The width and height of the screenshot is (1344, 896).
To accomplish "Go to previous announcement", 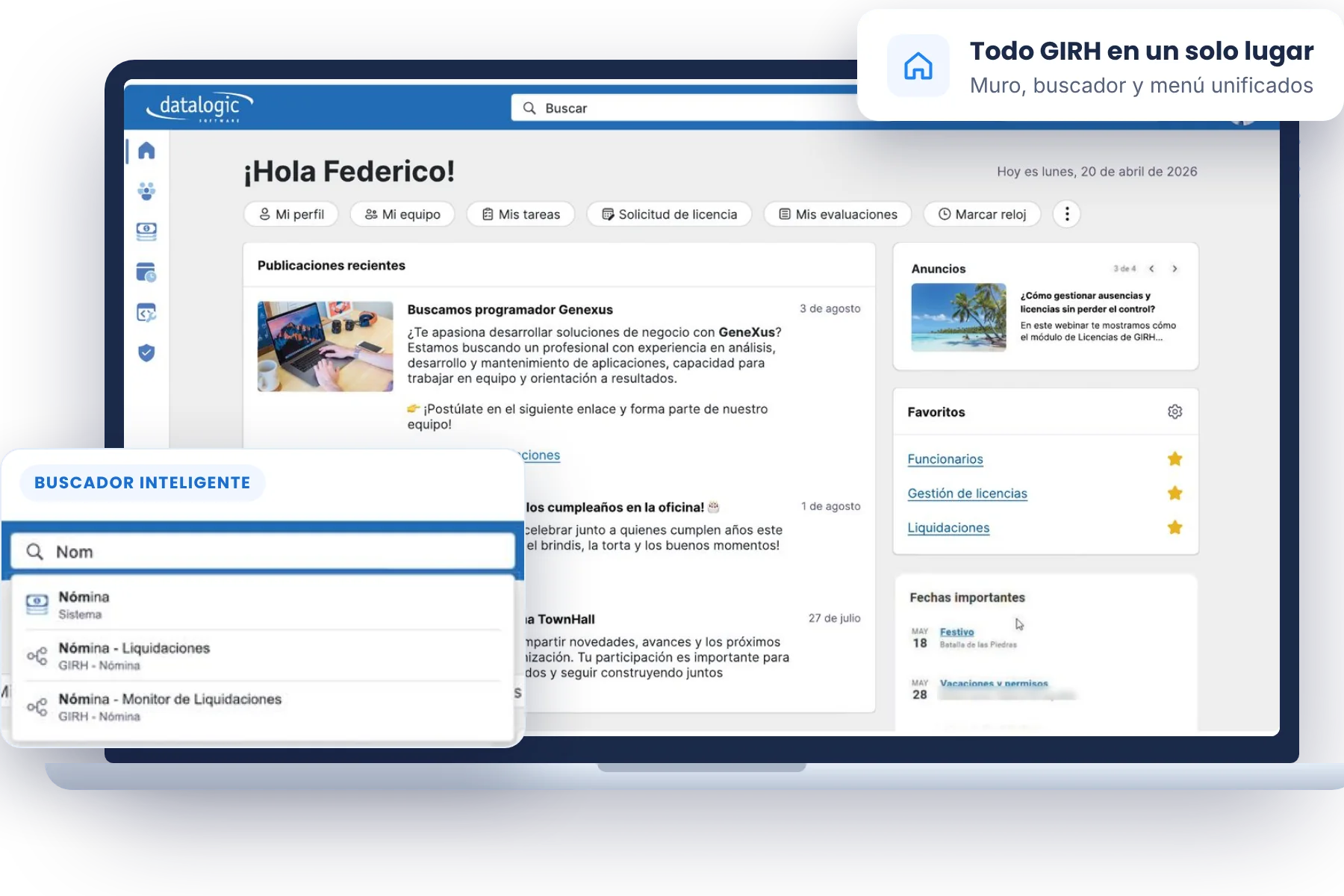I will tap(1151, 269).
